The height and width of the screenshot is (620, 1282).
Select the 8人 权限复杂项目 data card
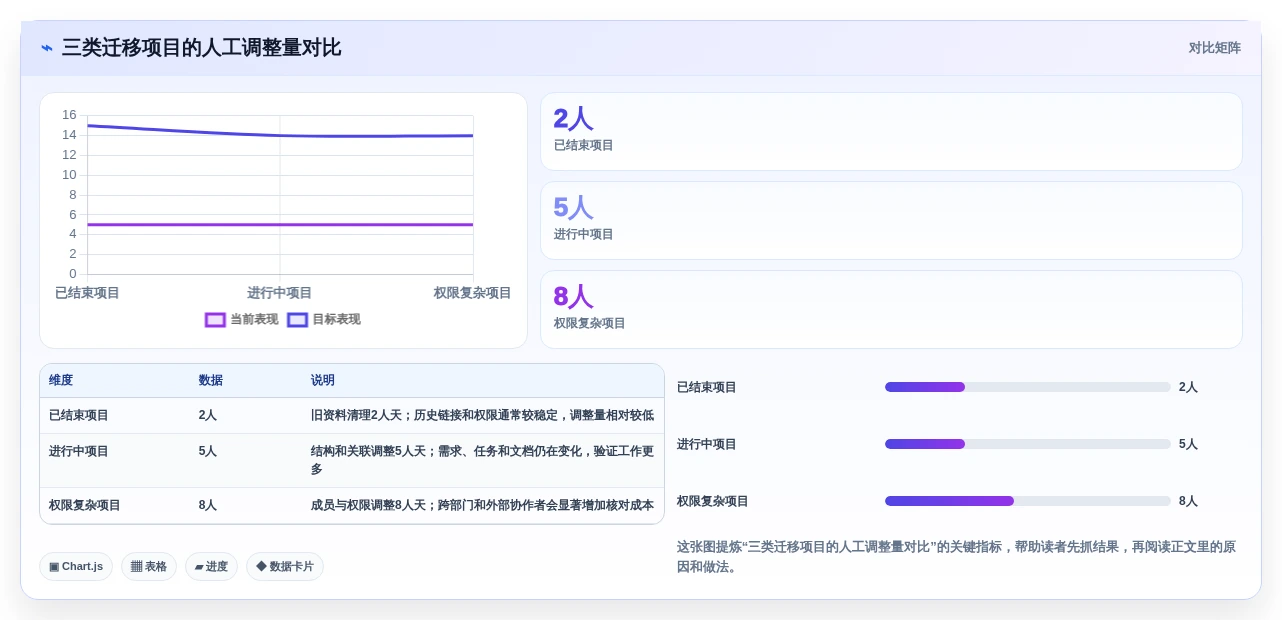(891, 309)
